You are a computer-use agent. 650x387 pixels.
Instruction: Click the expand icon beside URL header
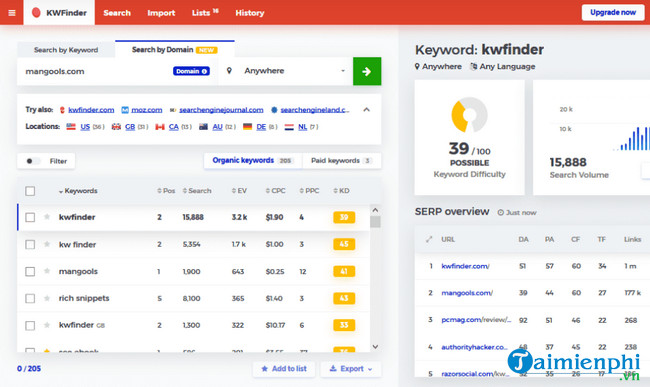click(x=429, y=239)
